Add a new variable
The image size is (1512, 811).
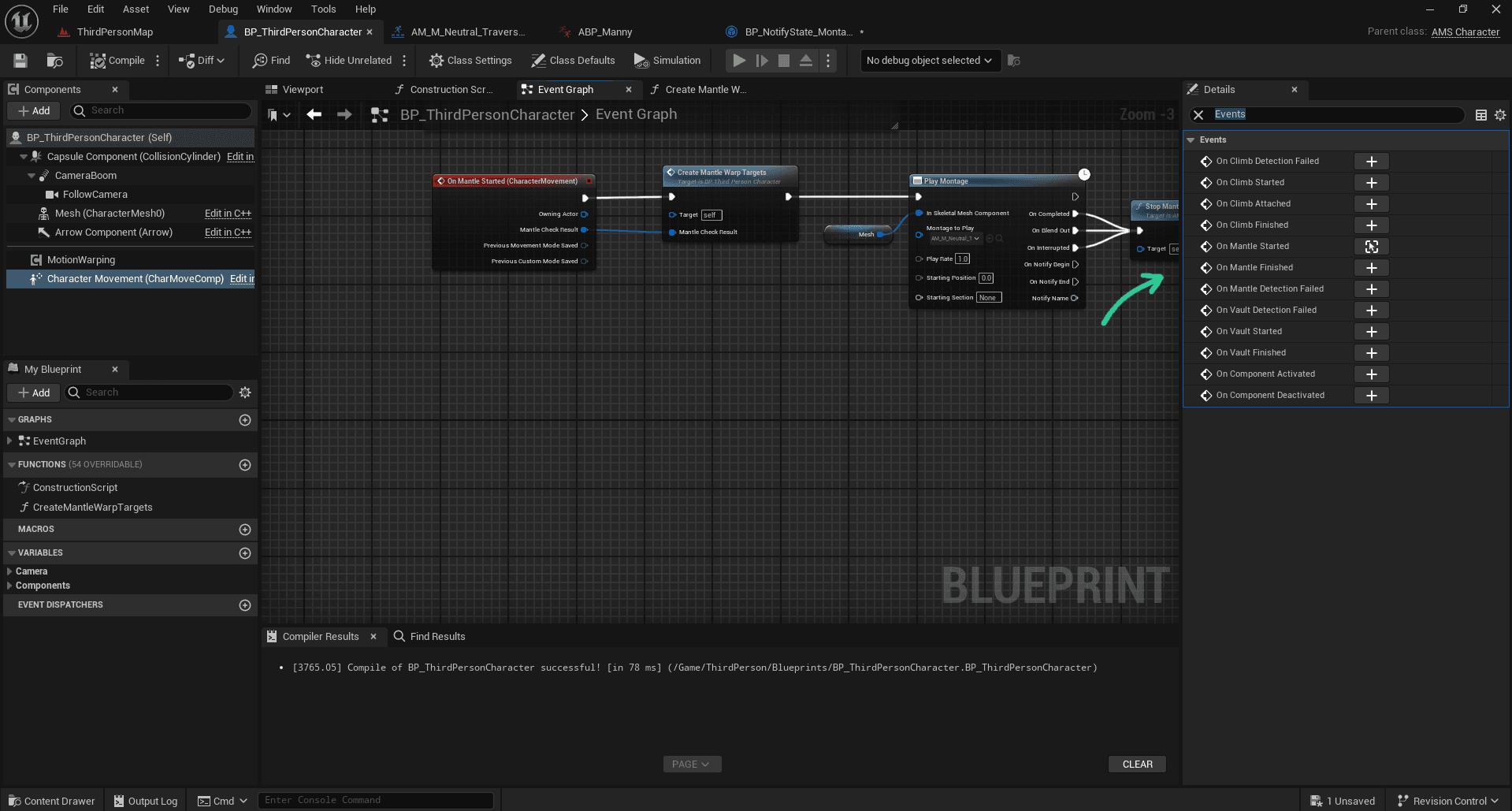coord(245,553)
